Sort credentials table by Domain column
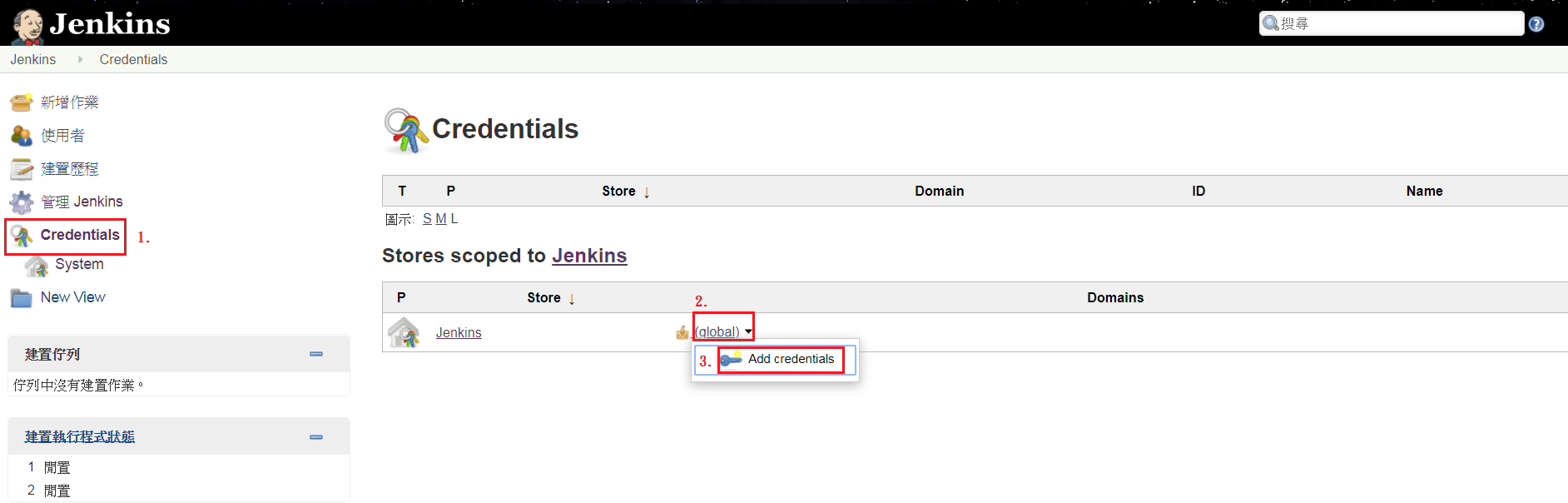The height and width of the screenshot is (503, 1568). [939, 191]
